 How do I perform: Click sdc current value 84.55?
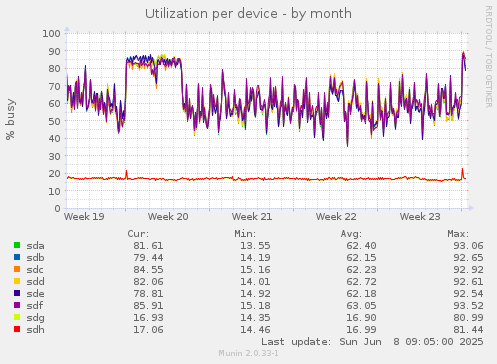point(148,270)
